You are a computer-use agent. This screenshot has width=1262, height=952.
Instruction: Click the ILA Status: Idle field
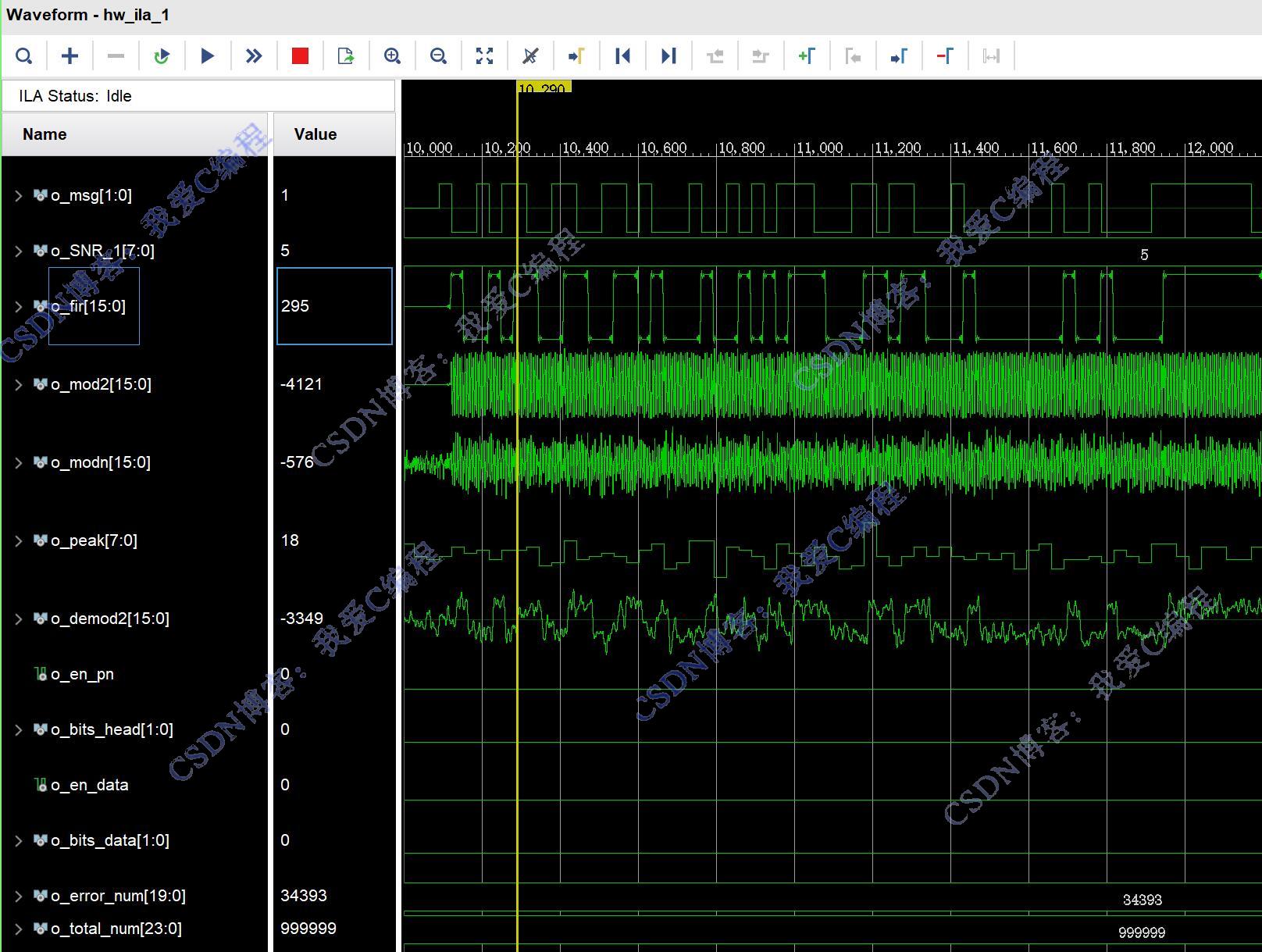click(198, 96)
